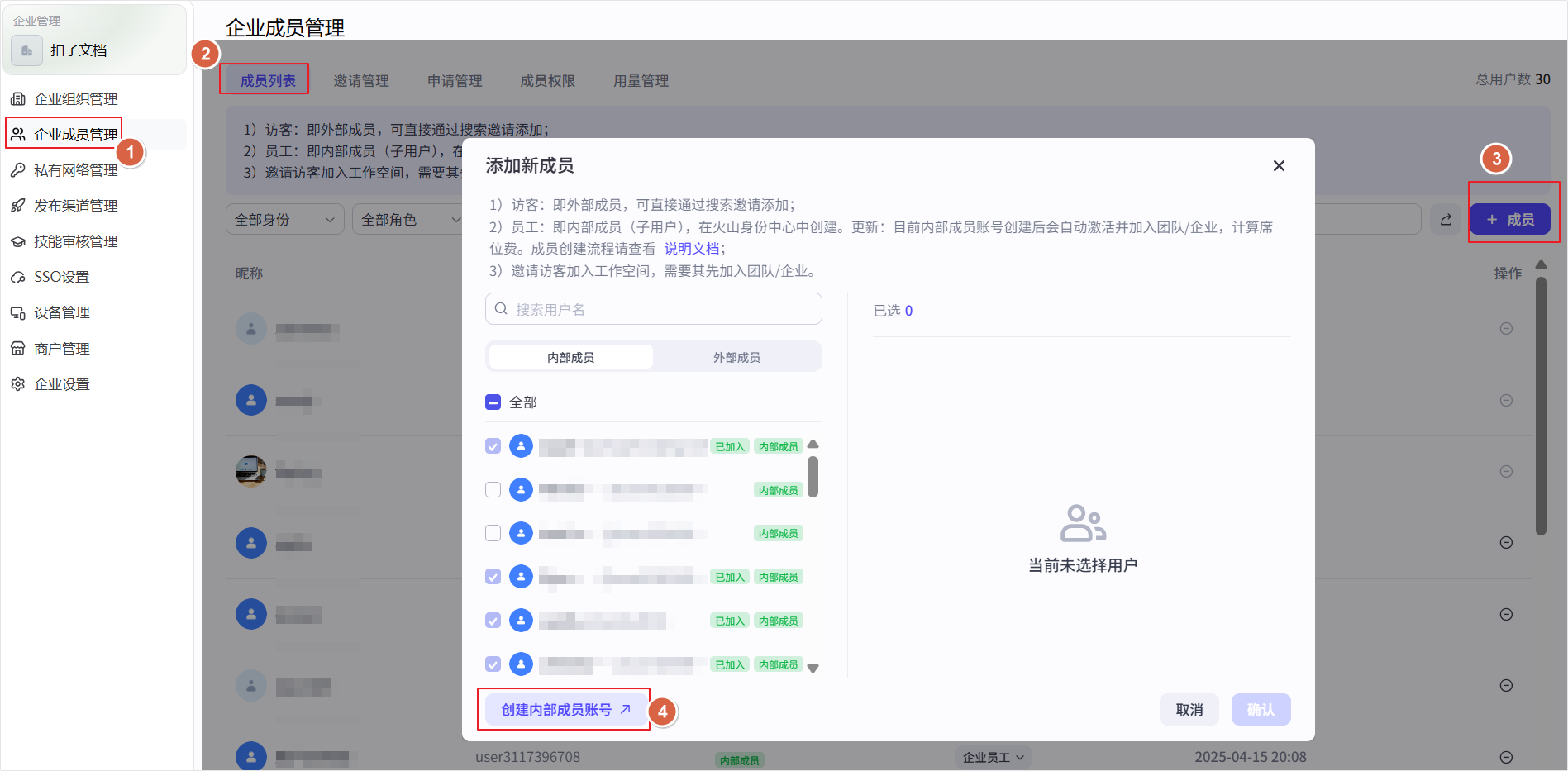The image size is (1568, 771).
Task: Open 企业组织管理 from sidebar icon
Action: pos(17,99)
